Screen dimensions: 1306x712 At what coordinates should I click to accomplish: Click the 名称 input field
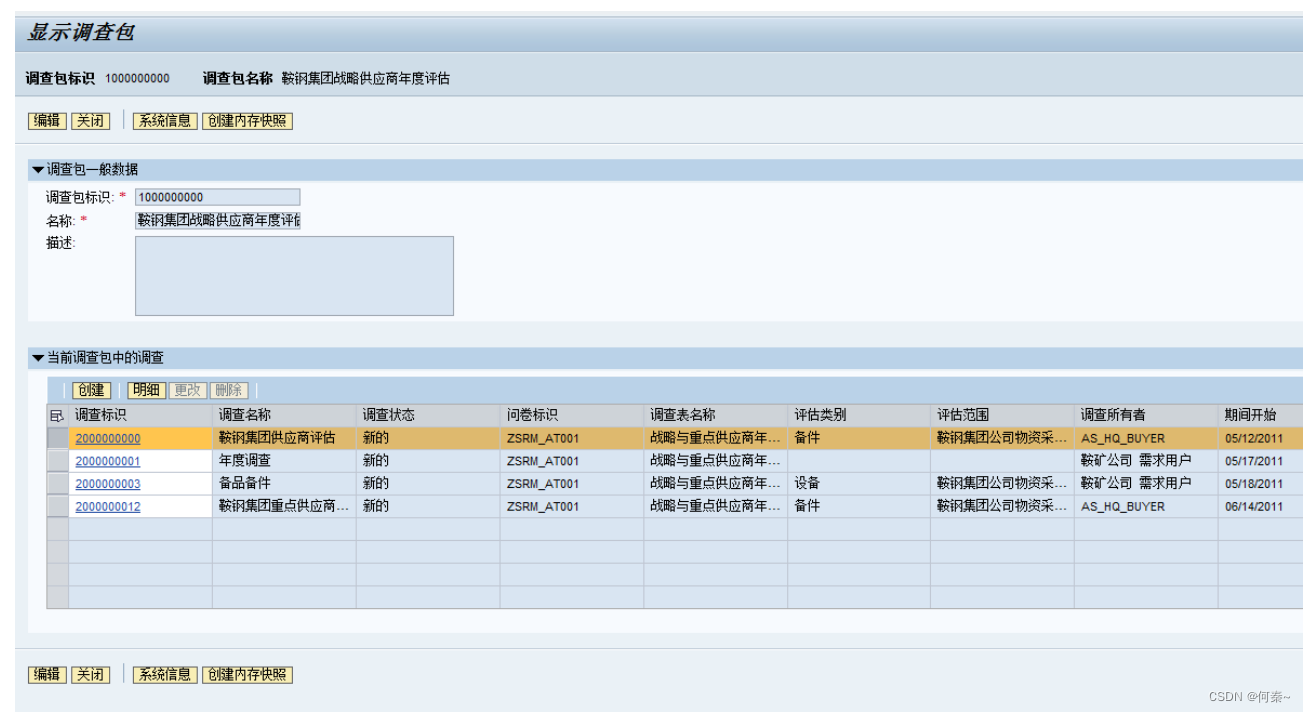point(217,221)
